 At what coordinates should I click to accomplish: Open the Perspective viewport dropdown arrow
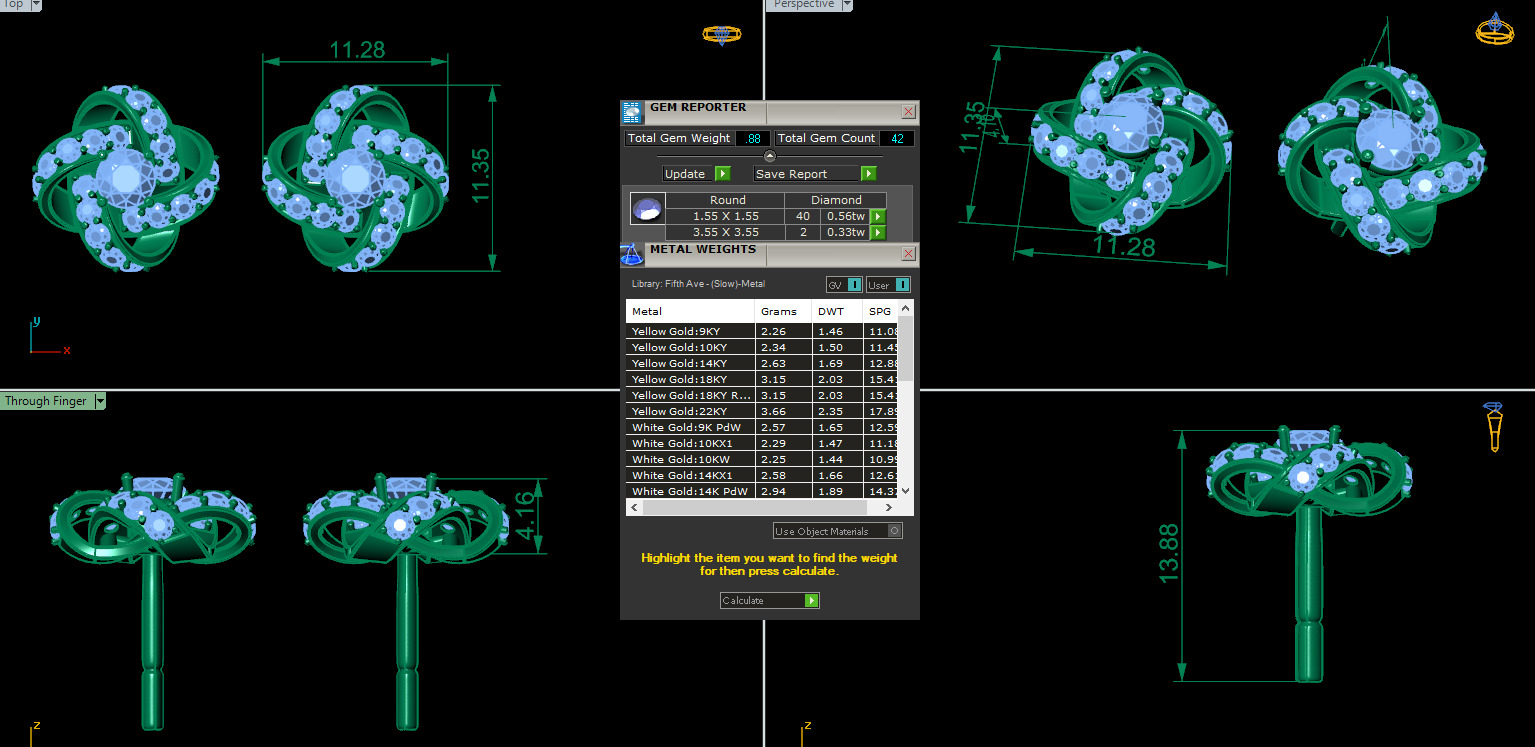[847, 5]
